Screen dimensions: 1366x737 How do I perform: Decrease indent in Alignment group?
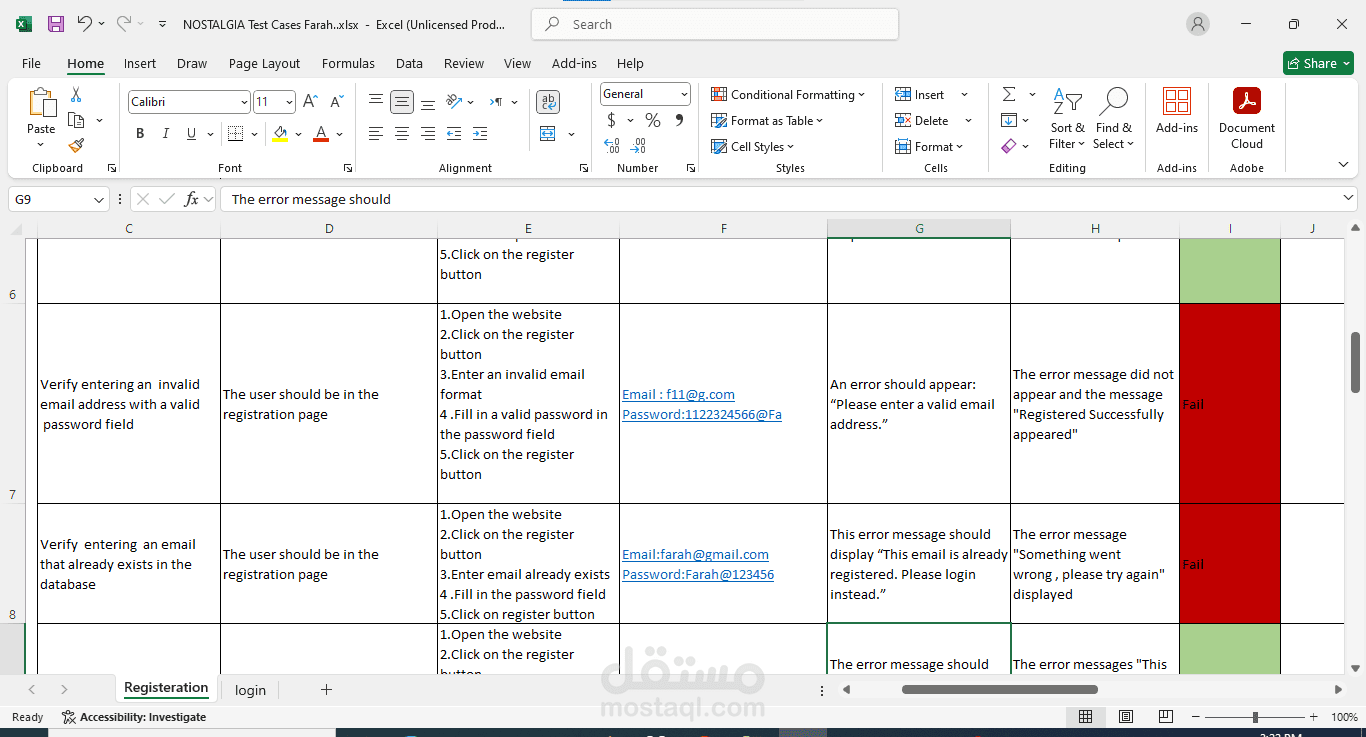click(x=454, y=134)
